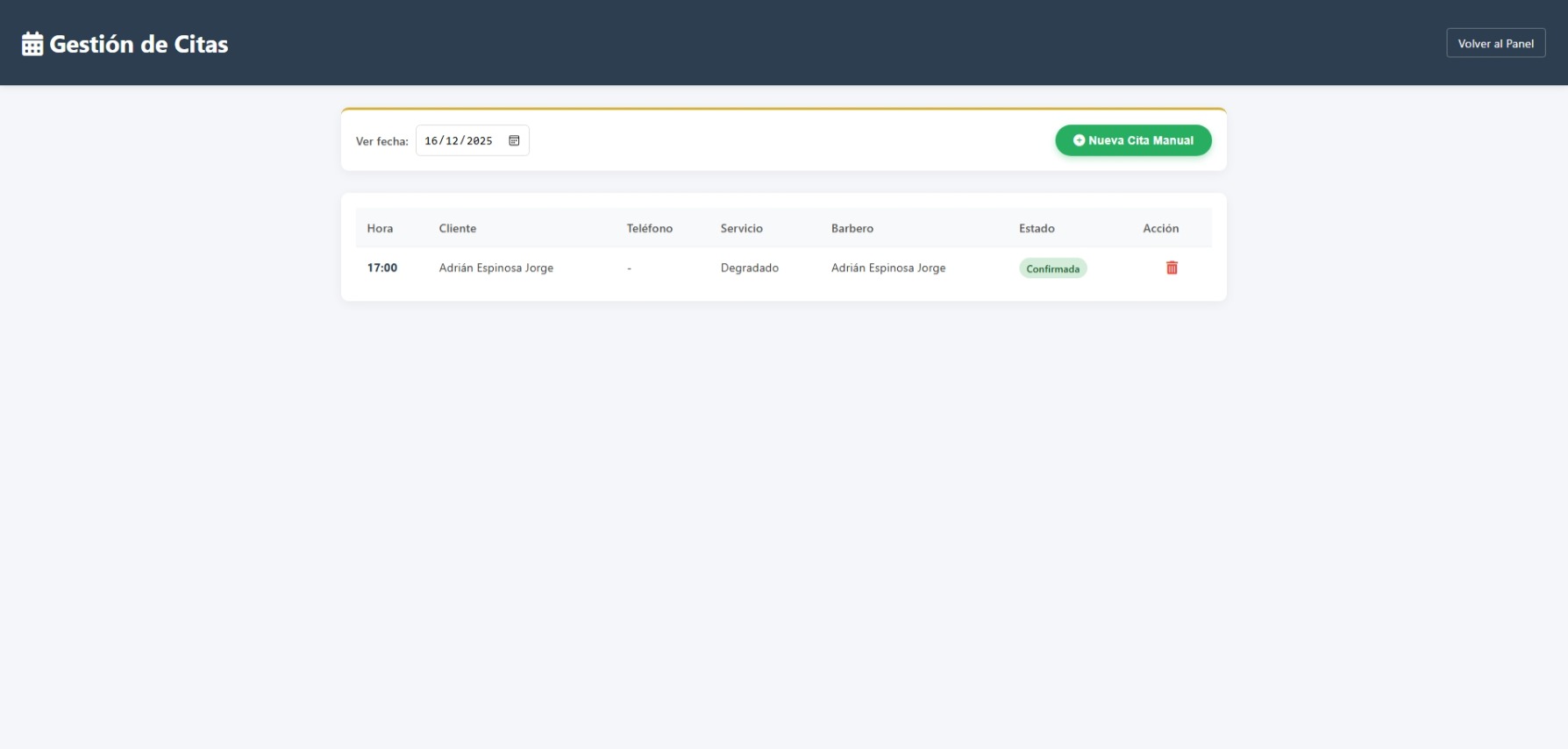The width and height of the screenshot is (1568, 749).
Task: Select the year 2025 in the date field
Action: pos(479,140)
